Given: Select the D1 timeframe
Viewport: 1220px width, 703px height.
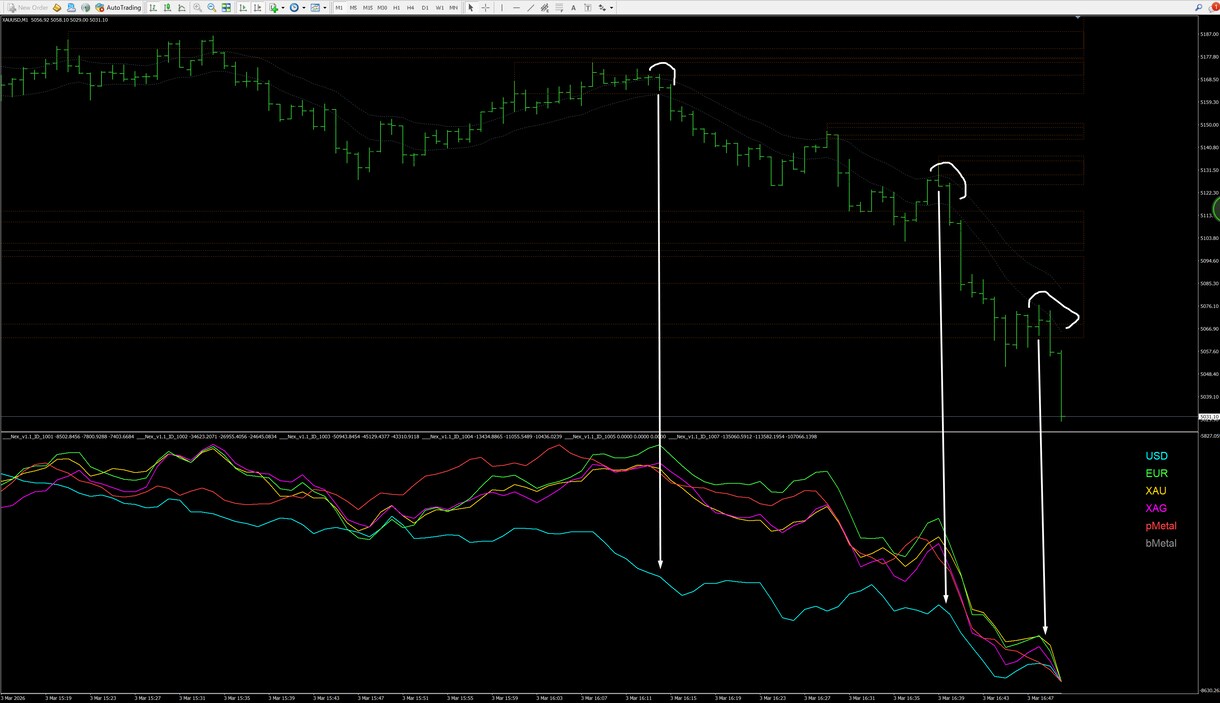Looking at the screenshot, I should point(425,7).
